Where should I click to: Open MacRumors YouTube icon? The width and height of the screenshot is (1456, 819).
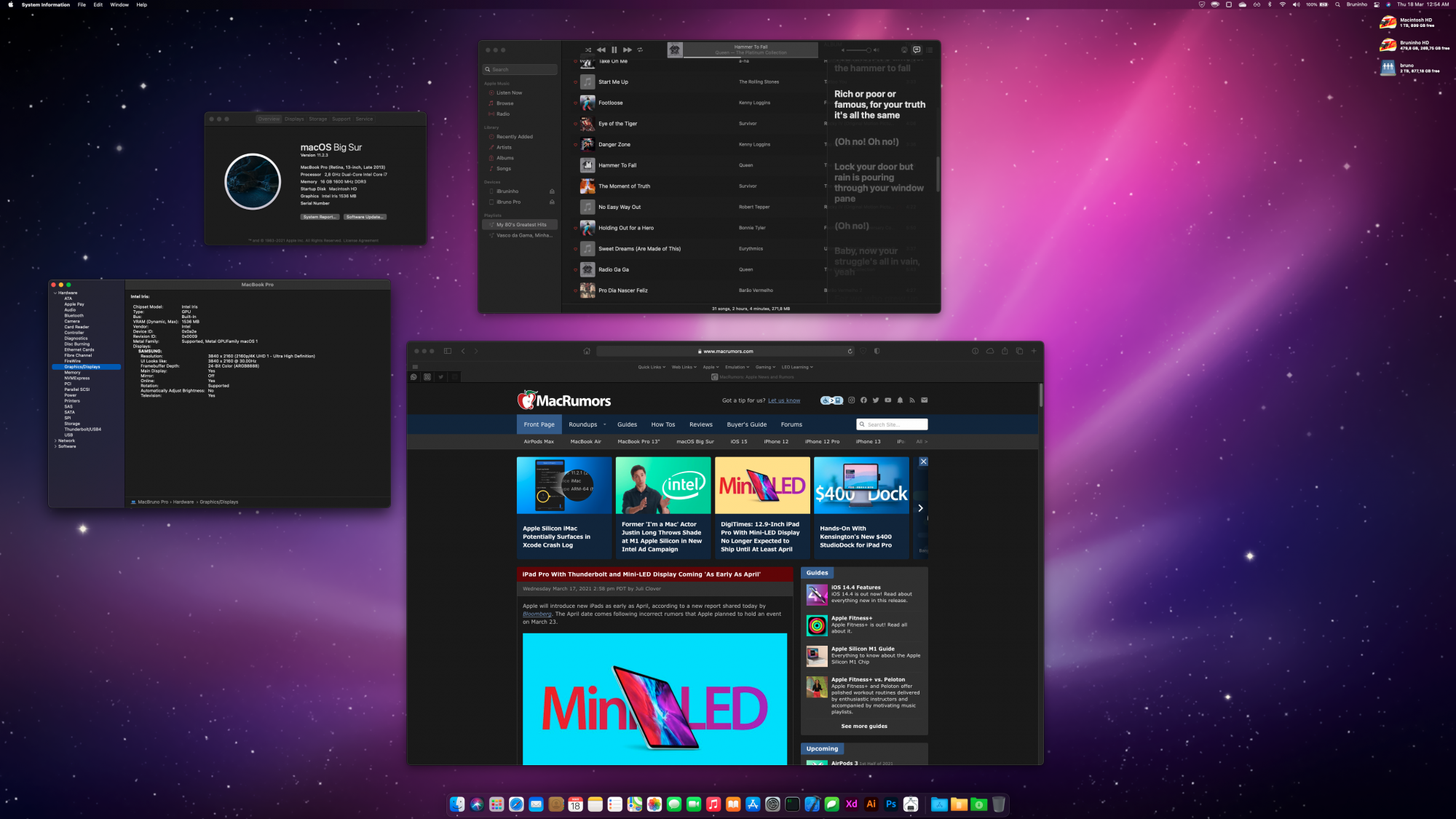click(x=887, y=400)
